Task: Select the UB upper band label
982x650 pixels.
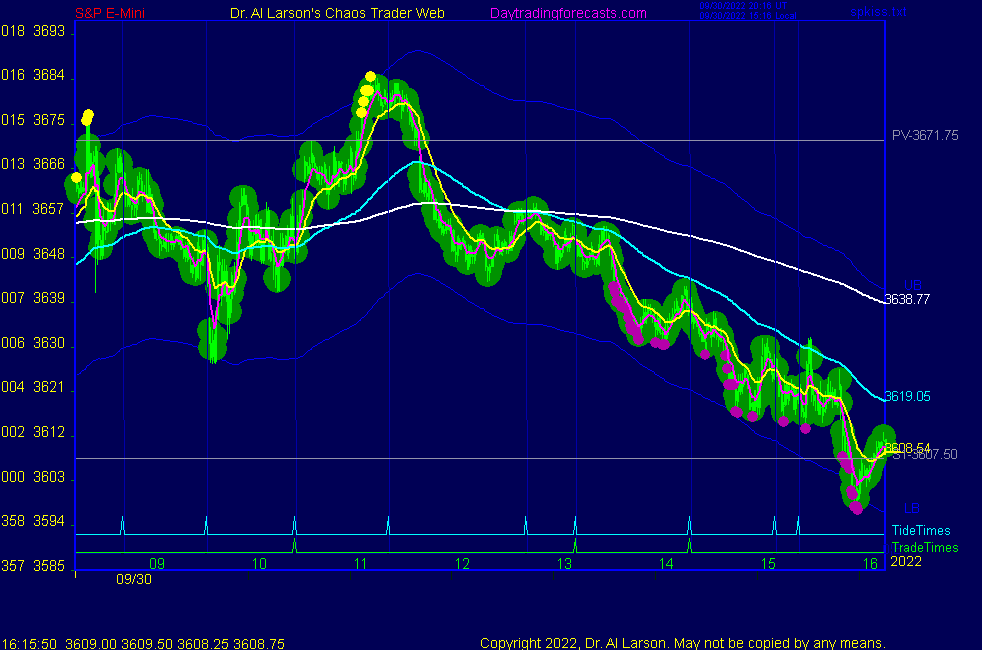Action: pos(913,286)
